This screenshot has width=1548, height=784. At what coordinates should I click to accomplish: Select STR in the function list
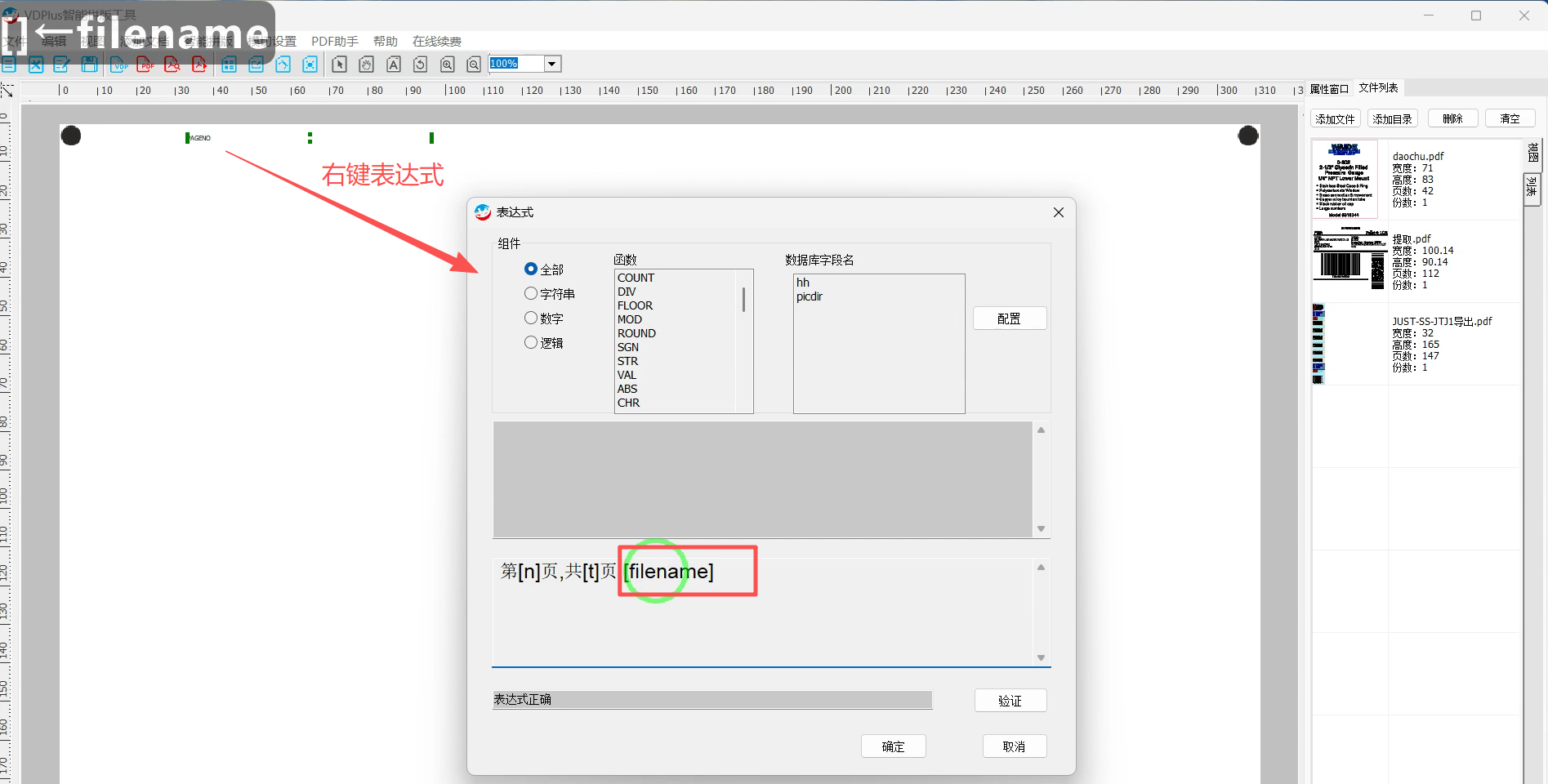627,361
